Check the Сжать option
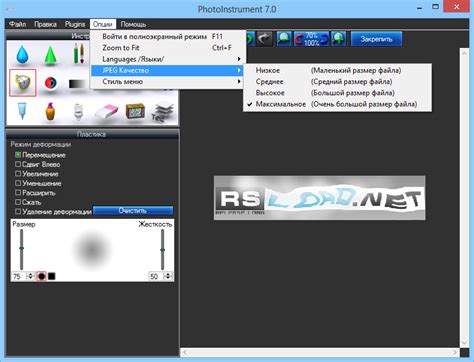Viewport: 474px width, 362px height. (x=18, y=202)
